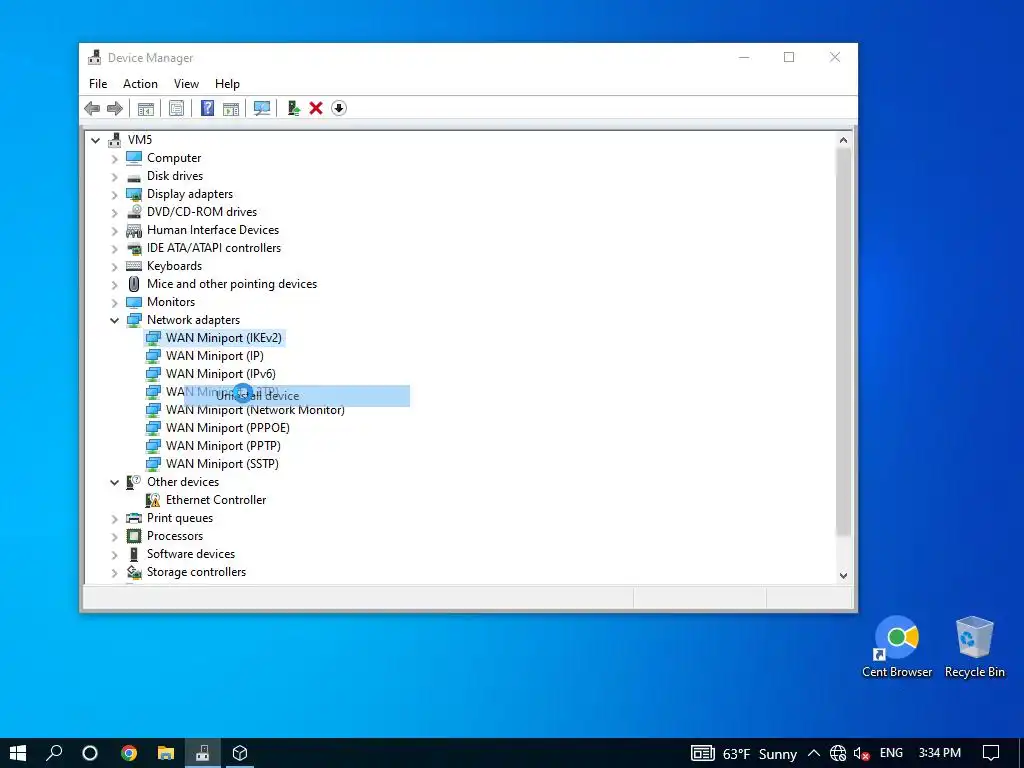Select WAN Miniport (Network Monitor) adapter
This screenshot has width=1024, height=768.
click(255, 409)
